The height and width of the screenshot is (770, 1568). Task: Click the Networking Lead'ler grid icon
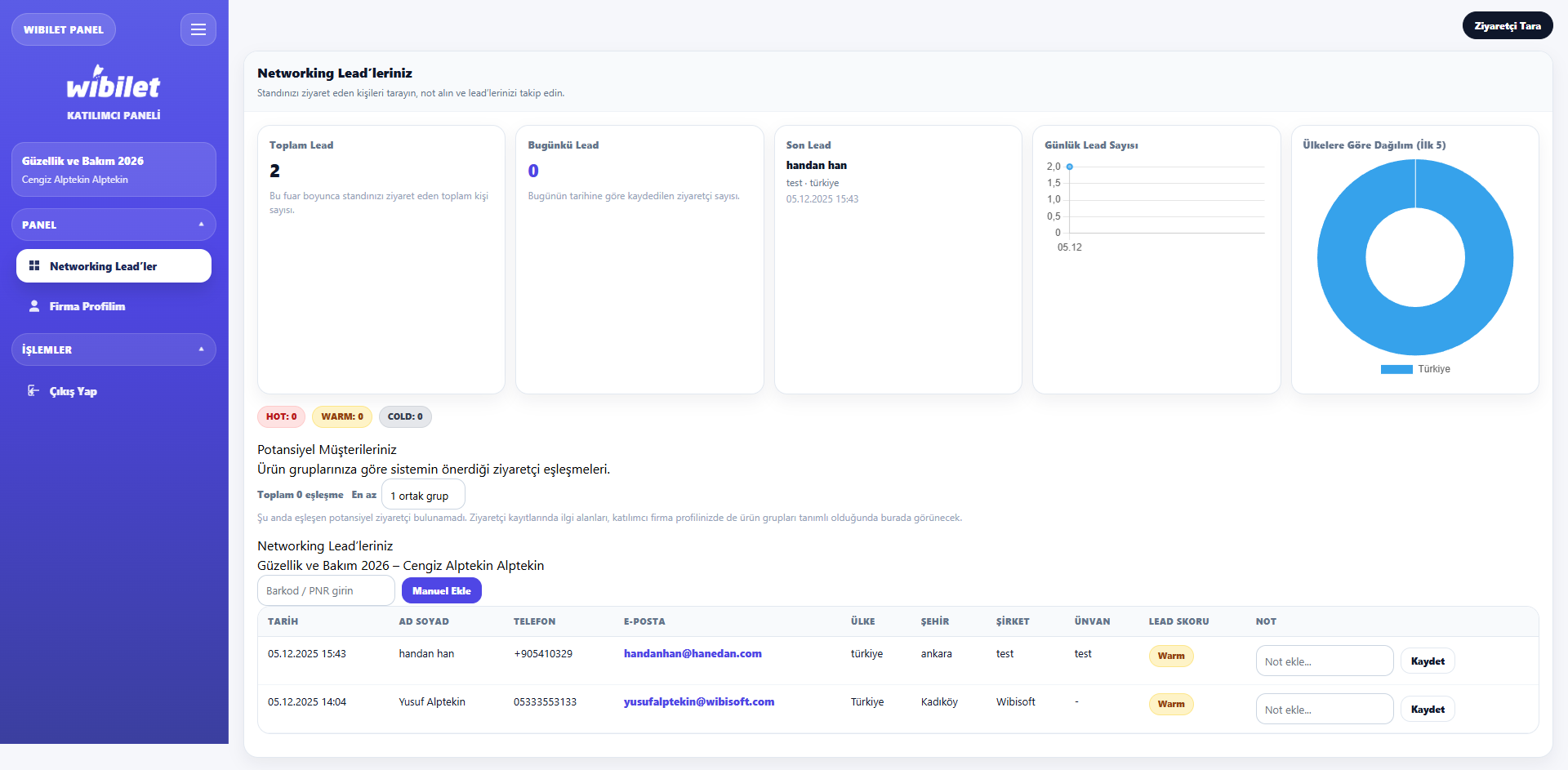tap(34, 266)
